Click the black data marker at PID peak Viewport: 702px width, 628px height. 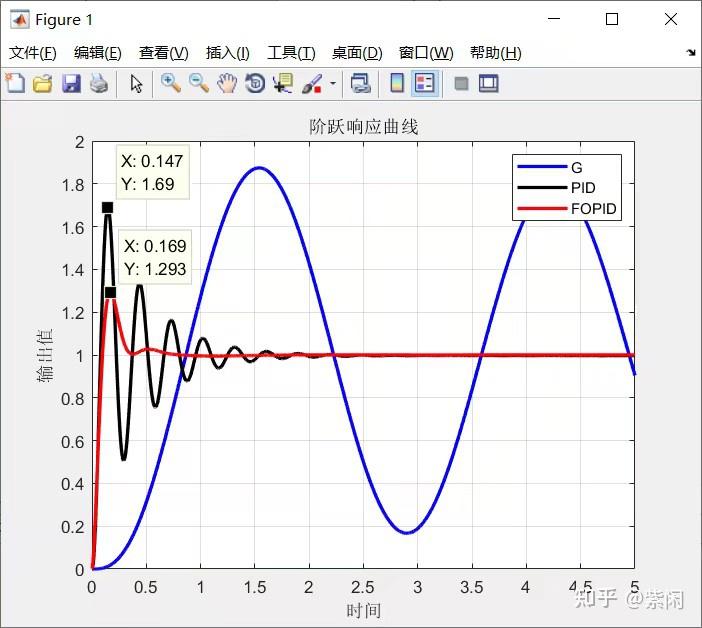click(107, 208)
